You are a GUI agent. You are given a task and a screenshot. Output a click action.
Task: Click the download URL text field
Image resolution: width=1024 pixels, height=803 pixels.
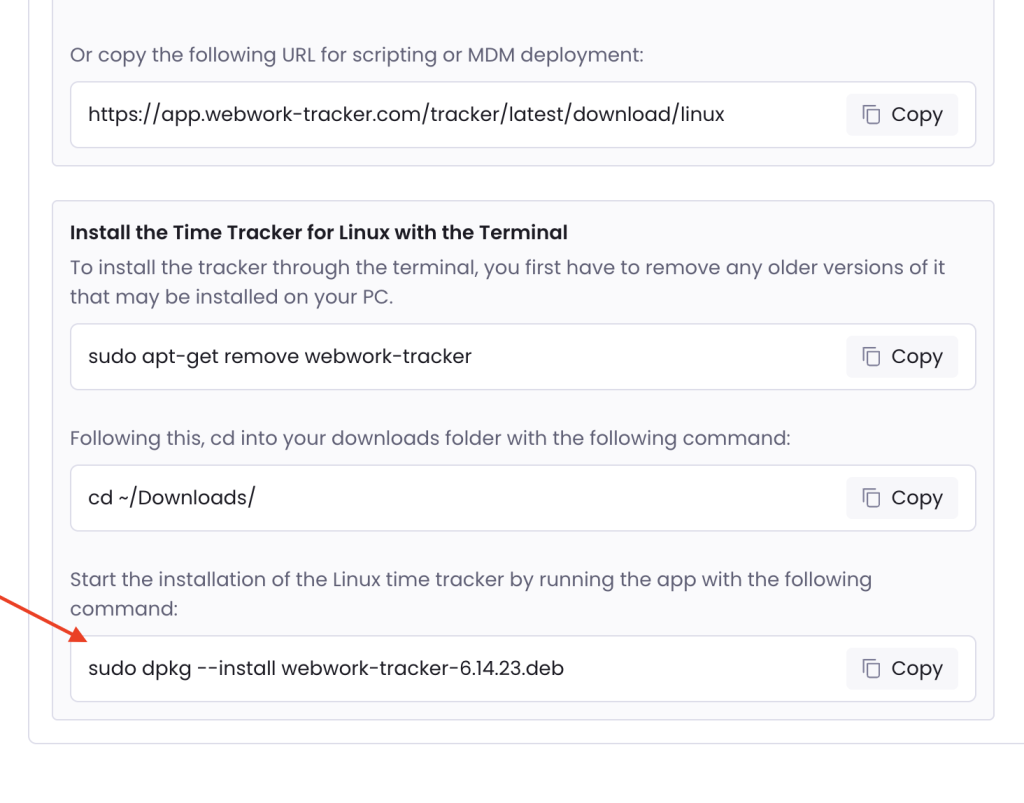point(522,115)
